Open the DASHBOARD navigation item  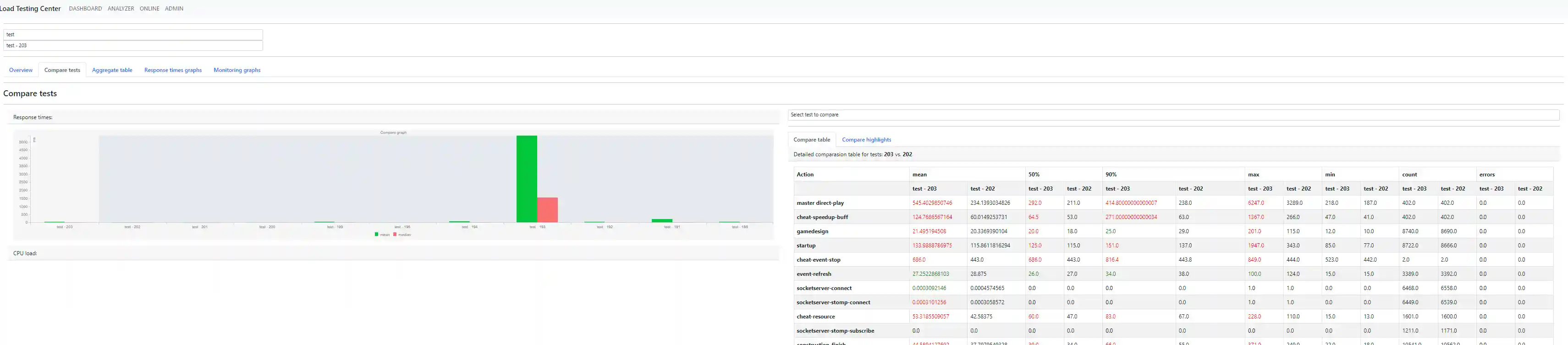pyautogui.click(x=85, y=9)
